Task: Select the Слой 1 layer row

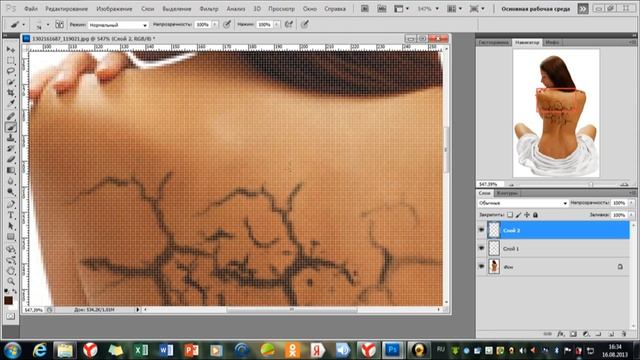Action: point(553,248)
